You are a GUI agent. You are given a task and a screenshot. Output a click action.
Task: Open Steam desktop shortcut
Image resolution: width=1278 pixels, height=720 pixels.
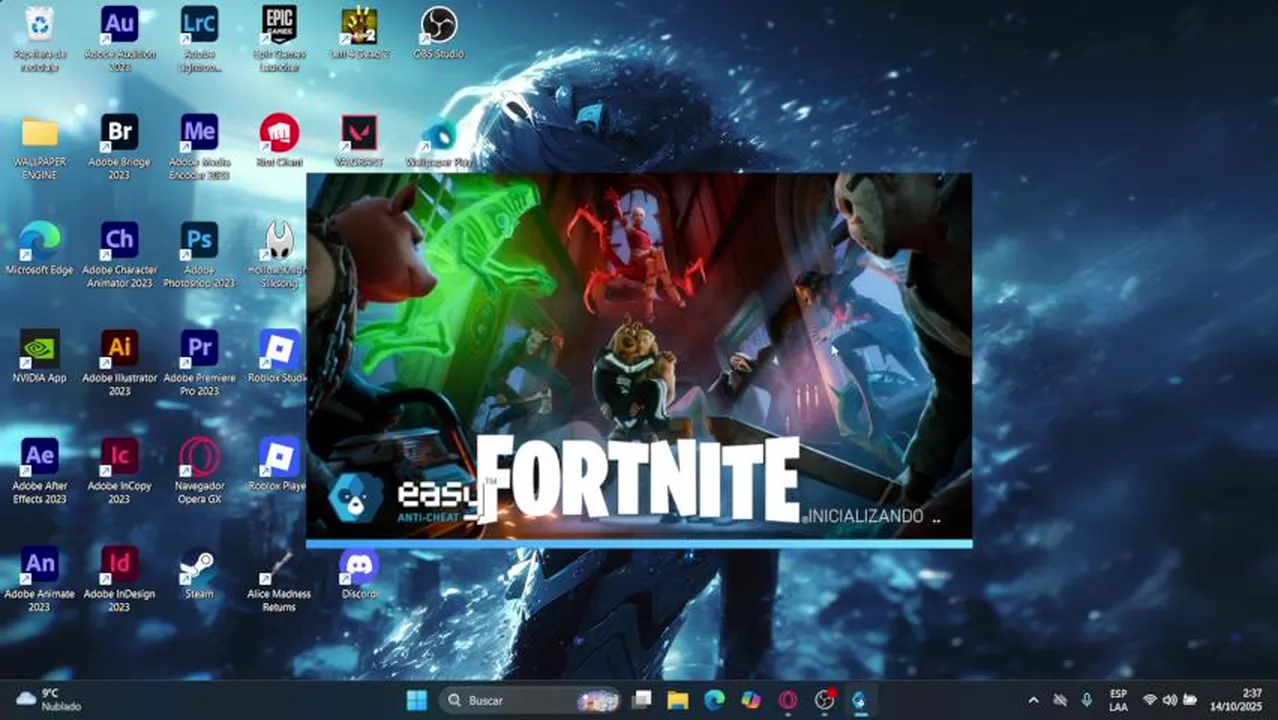[199, 573]
